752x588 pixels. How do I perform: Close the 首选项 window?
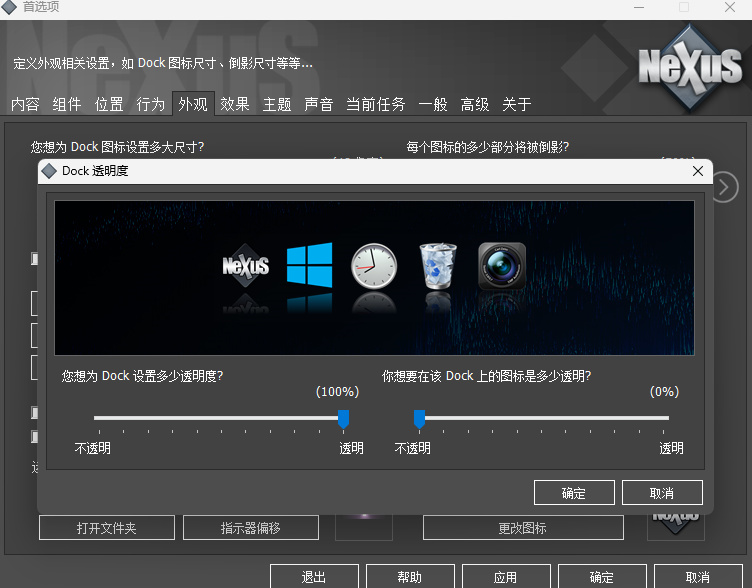pos(730,7)
